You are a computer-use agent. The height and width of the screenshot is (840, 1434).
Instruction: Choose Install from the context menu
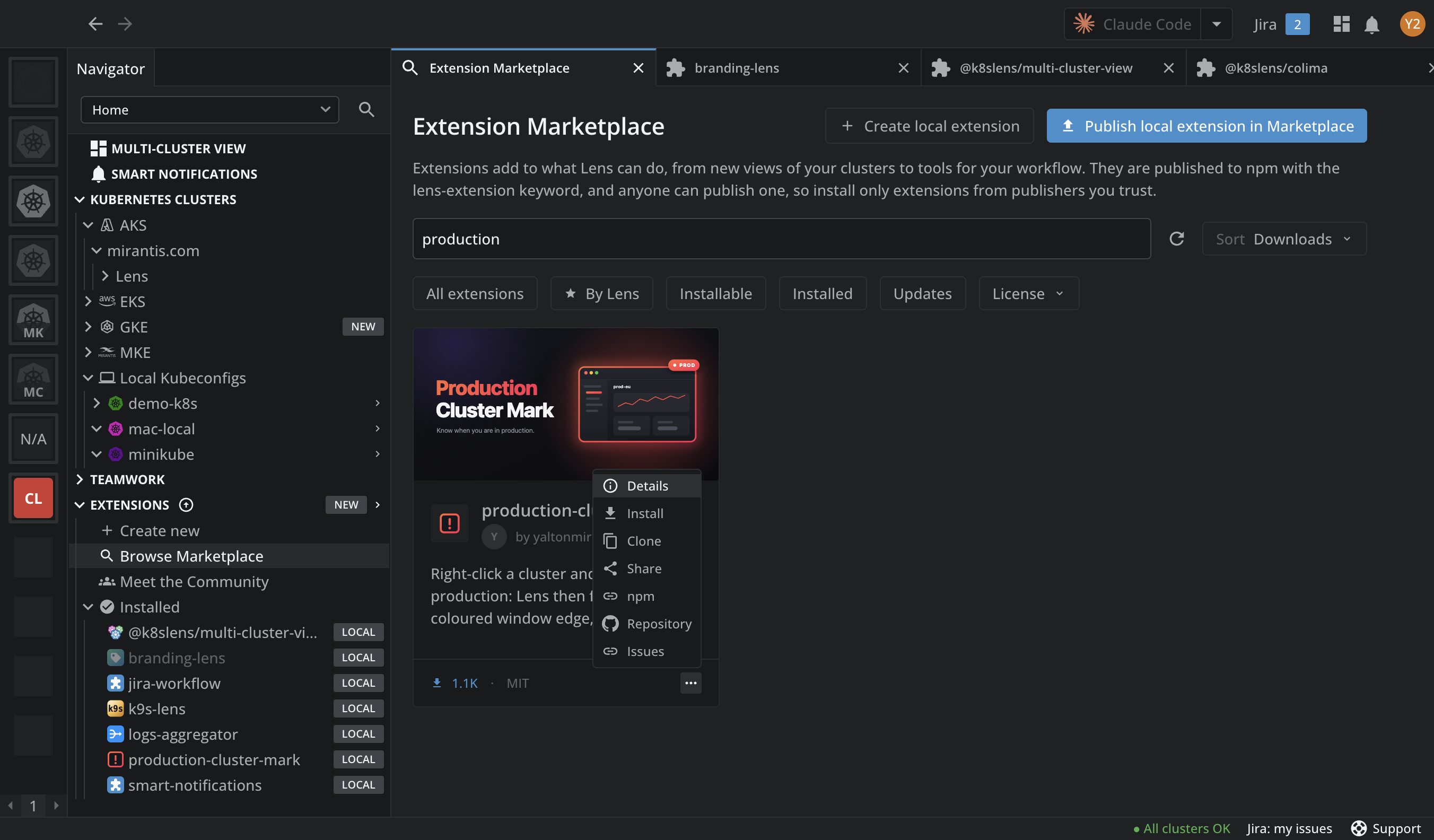tap(646, 513)
